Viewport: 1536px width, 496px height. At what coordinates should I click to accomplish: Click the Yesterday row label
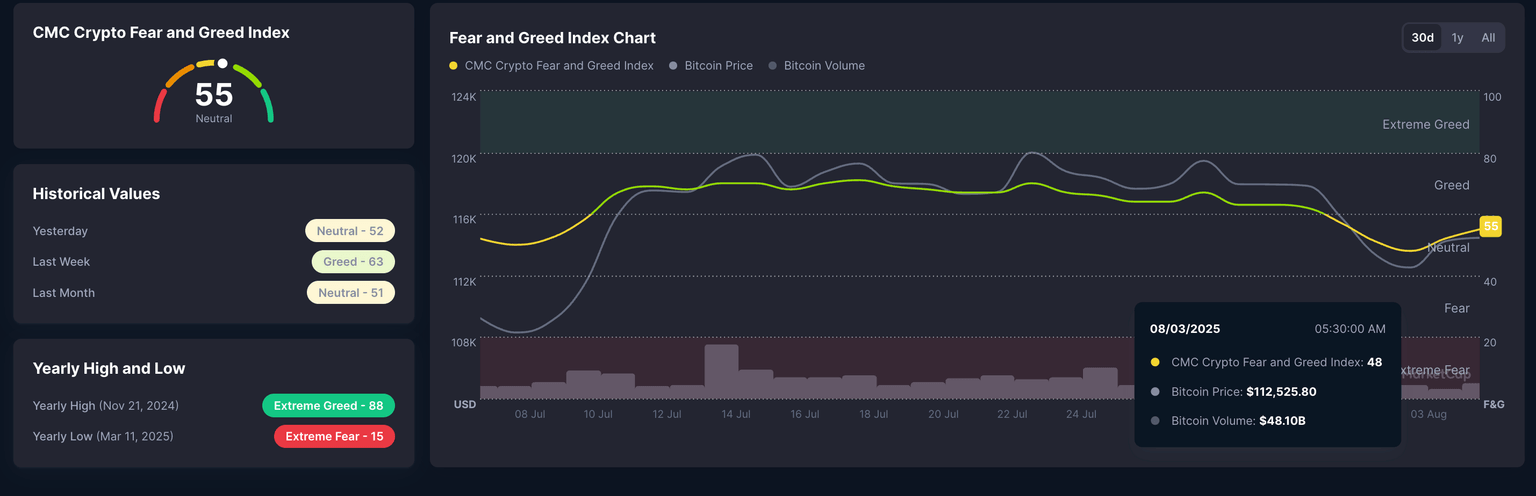tap(60, 231)
